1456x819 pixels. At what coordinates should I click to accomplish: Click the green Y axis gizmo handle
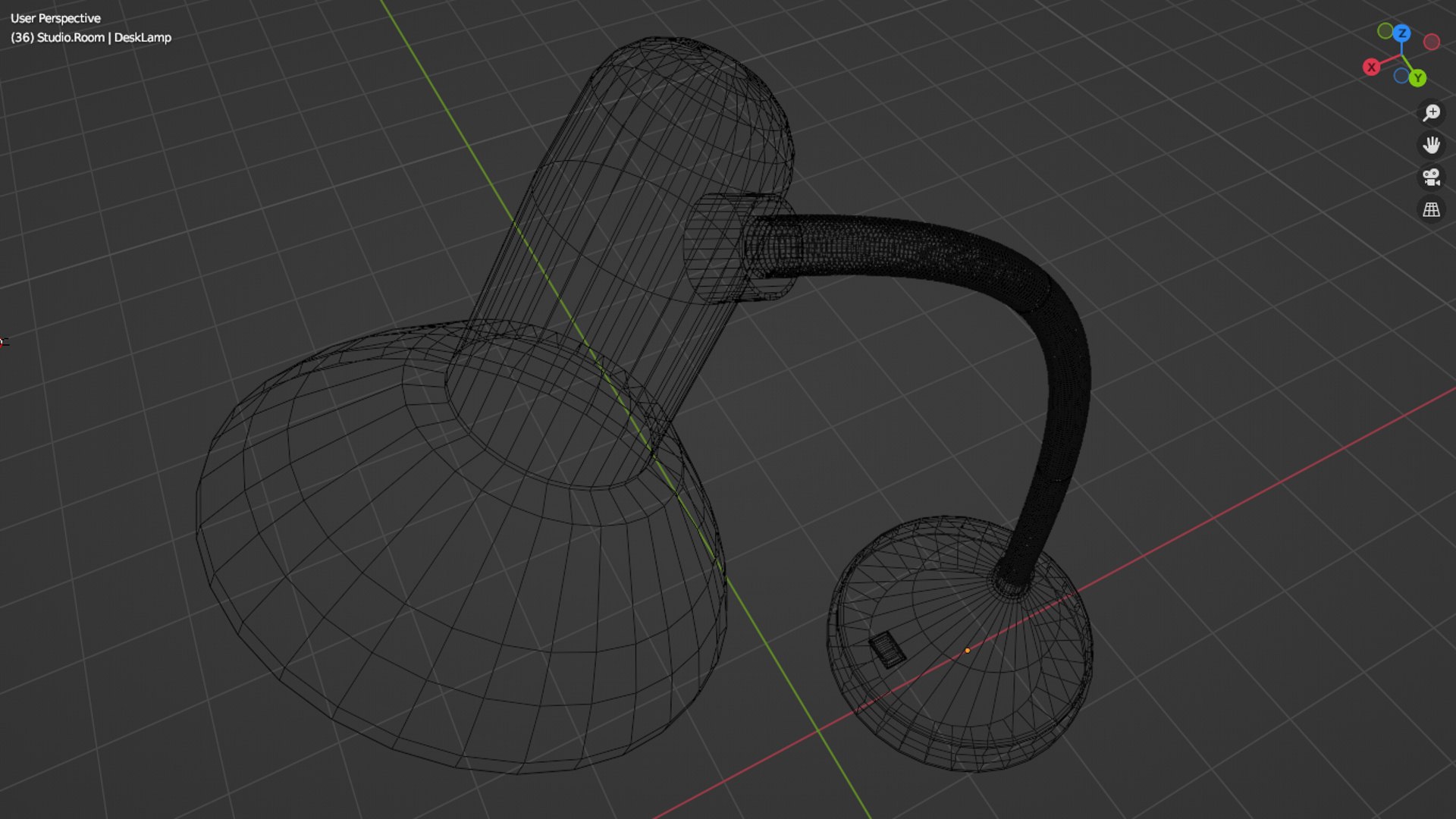pyautogui.click(x=1417, y=78)
